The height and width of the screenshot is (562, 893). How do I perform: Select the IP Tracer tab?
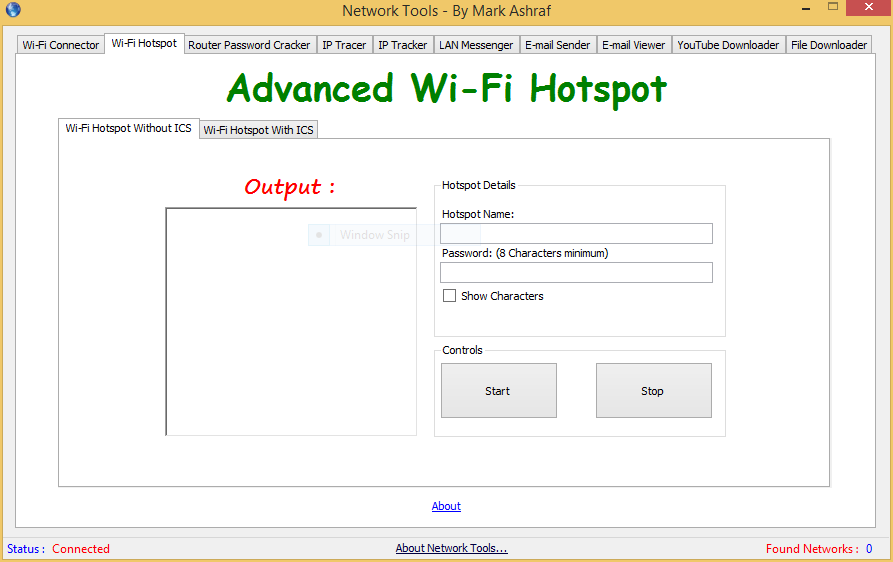pyautogui.click(x=344, y=45)
